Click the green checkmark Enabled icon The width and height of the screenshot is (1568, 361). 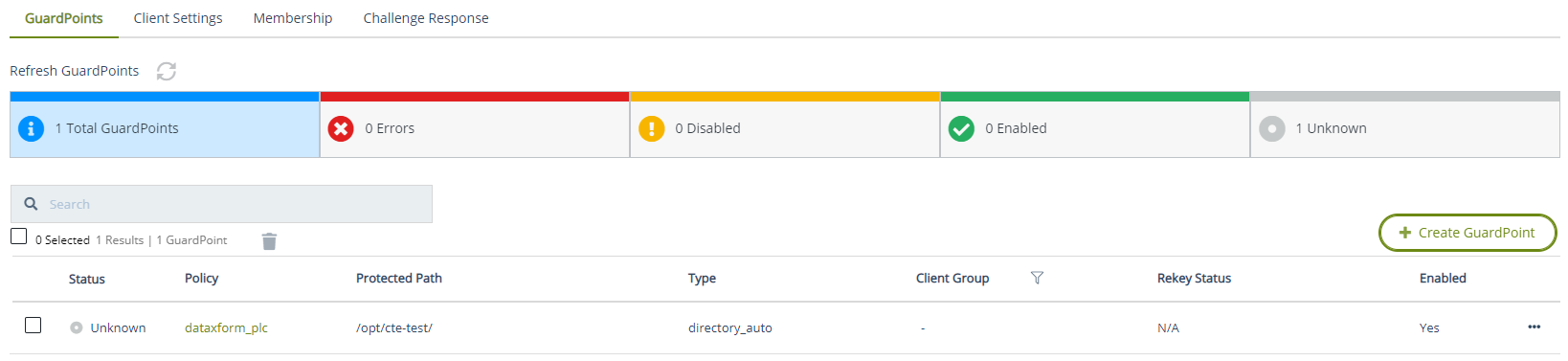click(961, 128)
